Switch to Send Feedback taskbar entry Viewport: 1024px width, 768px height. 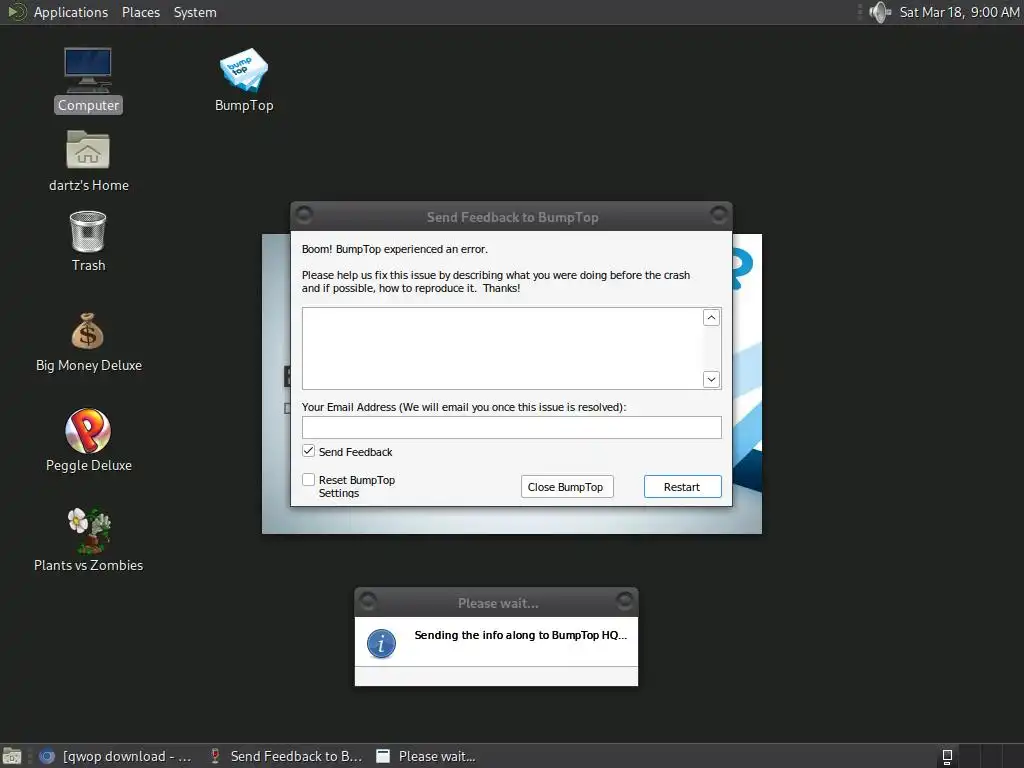pyautogui.click(x=286, y=756)
